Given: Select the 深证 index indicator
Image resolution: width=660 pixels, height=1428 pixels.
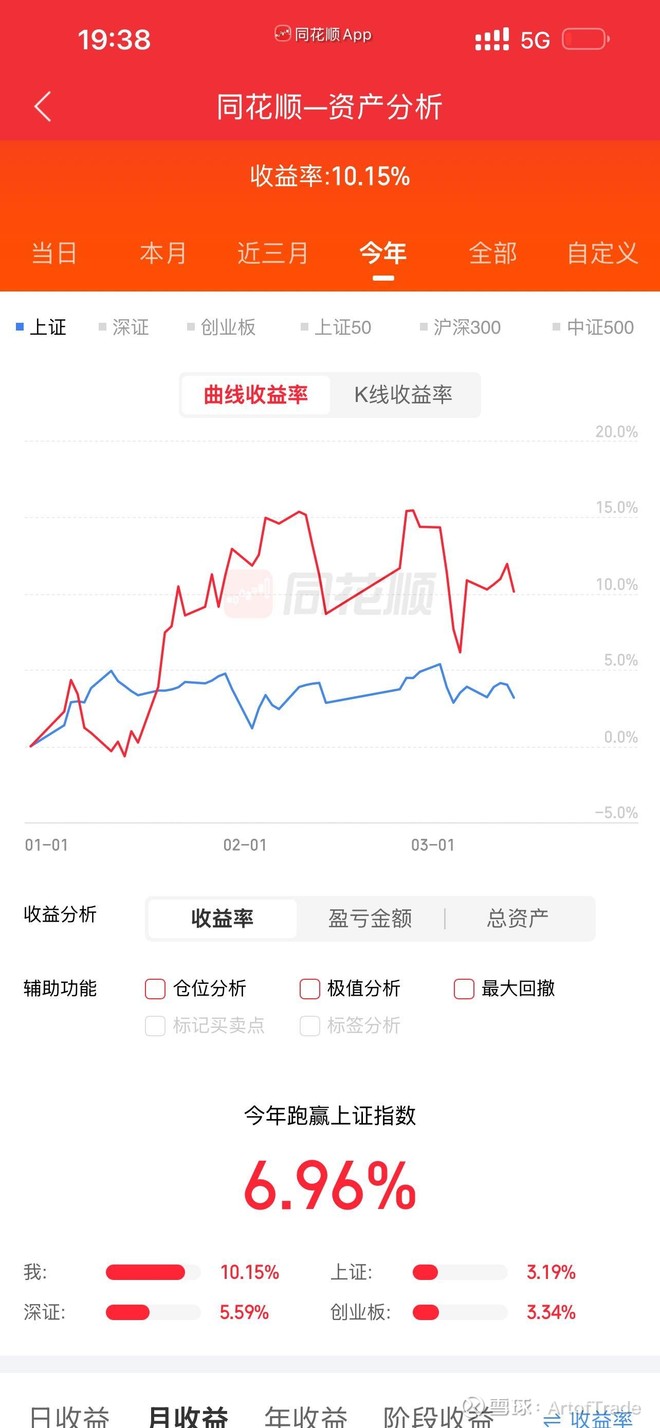Looking at the screenshot, I should coord(124,327).
